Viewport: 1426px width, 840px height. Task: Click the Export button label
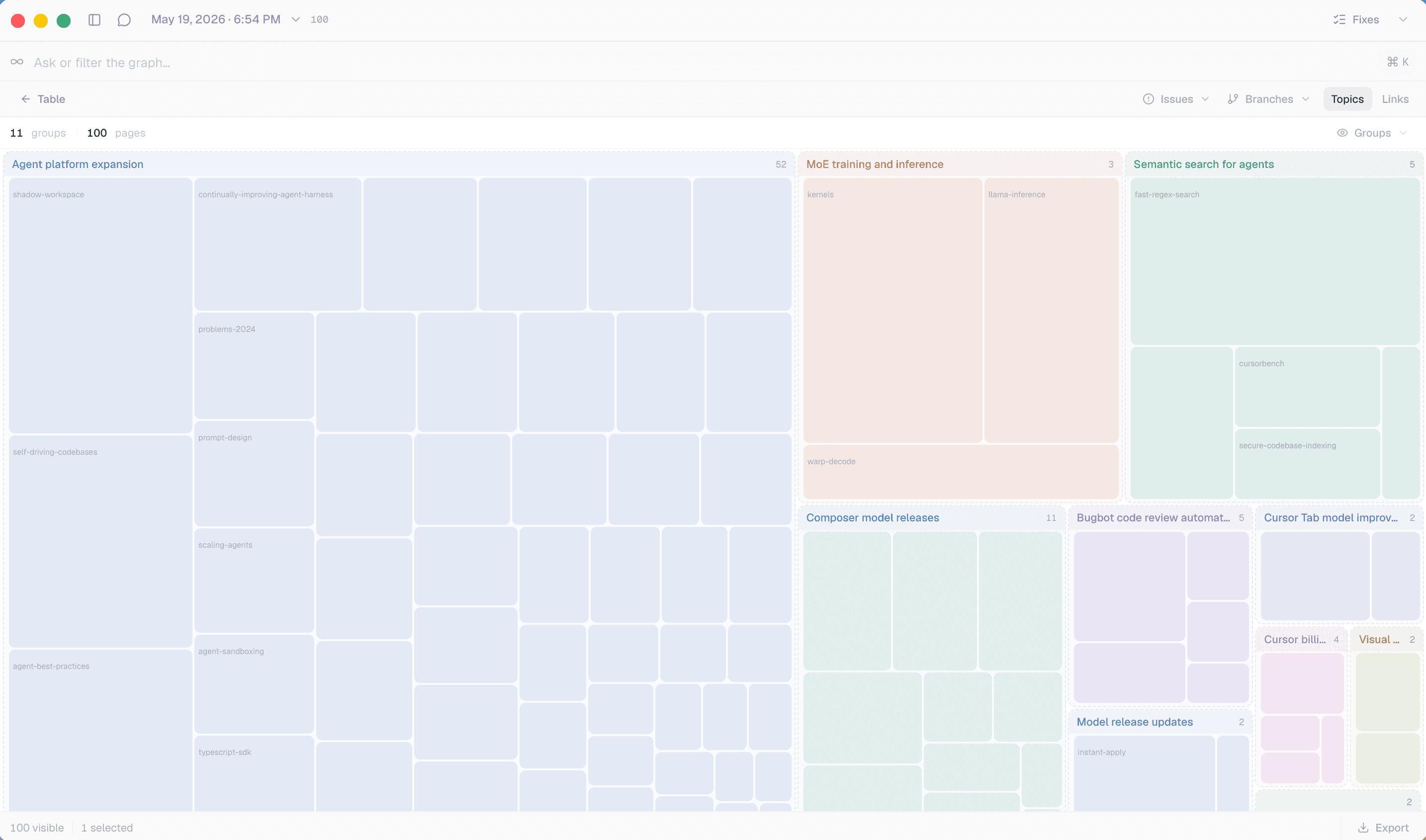pyautogui.click(x=1392, y=828)
